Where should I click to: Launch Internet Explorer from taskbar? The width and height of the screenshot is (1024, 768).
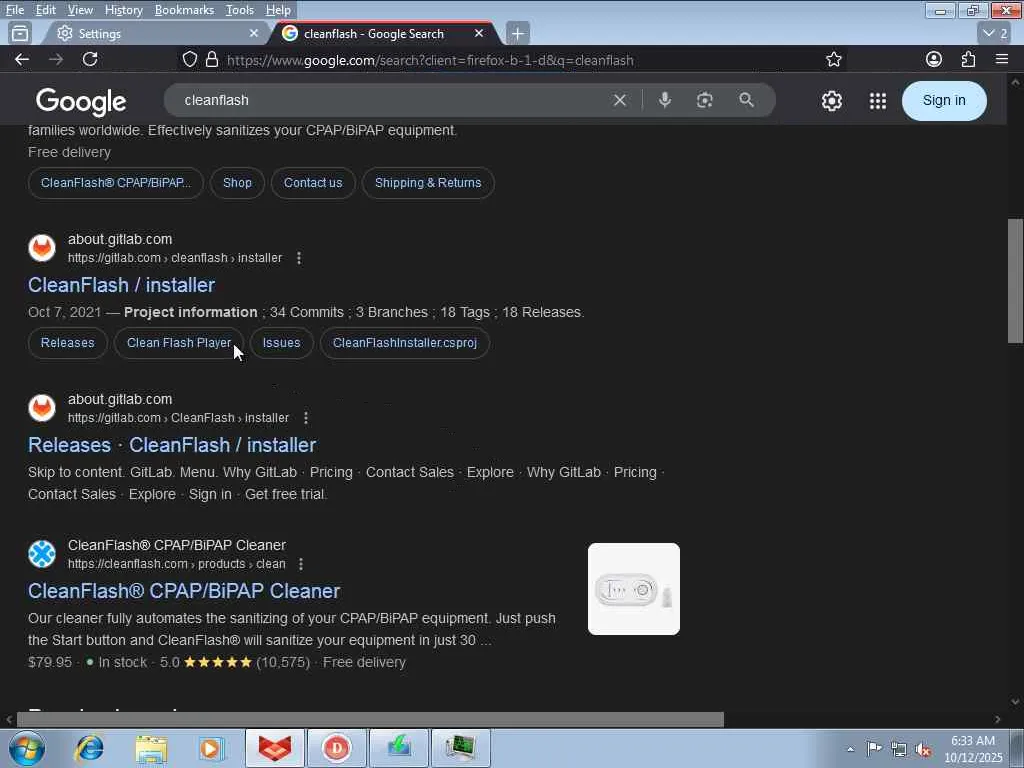[x=89, y=748]
